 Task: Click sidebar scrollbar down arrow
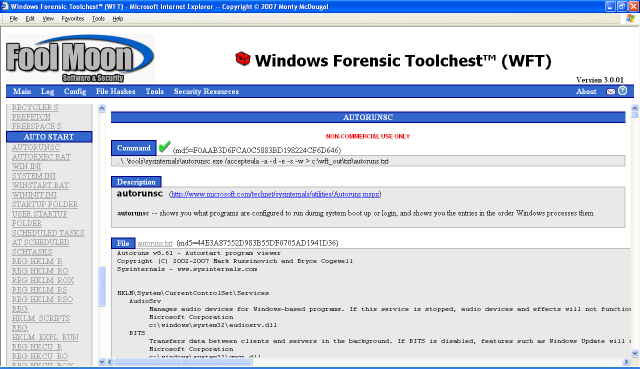click(102, 362)
